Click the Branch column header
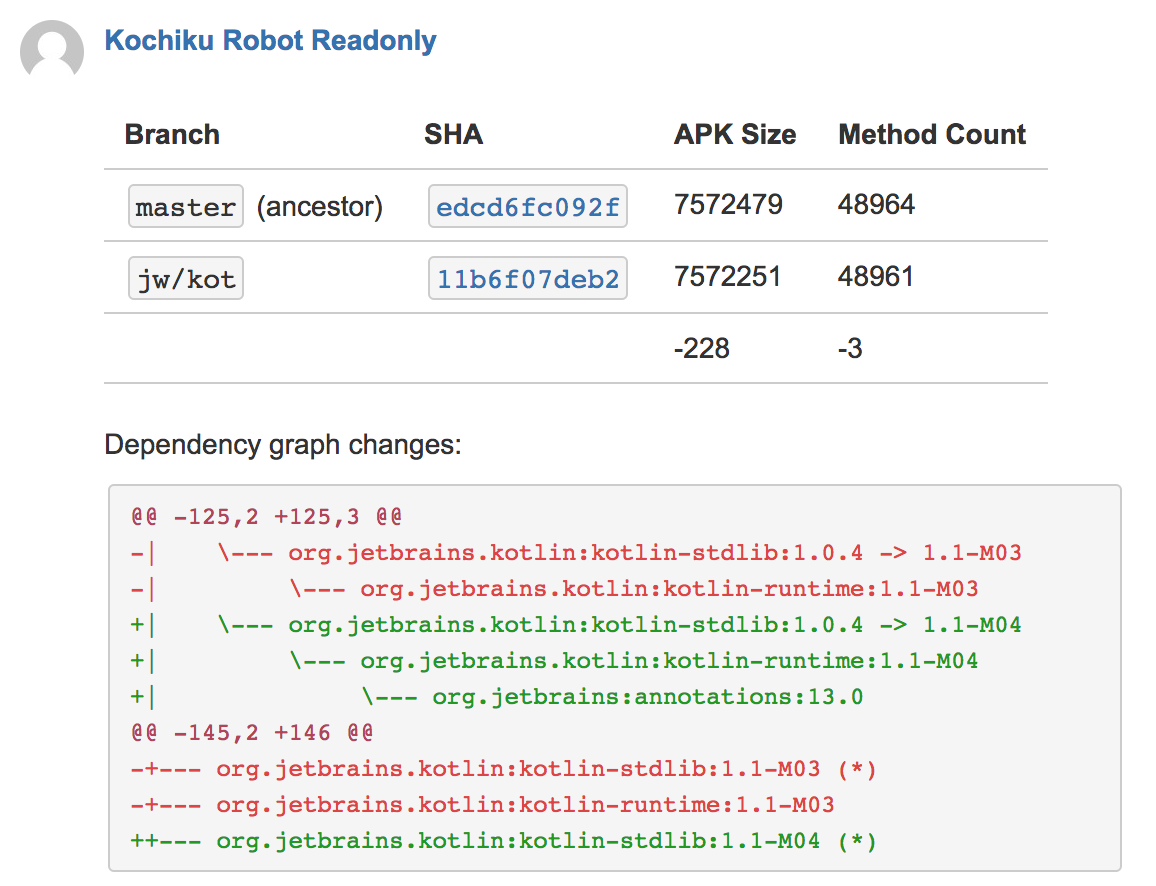1156x886 pixels. click(172, 135)
